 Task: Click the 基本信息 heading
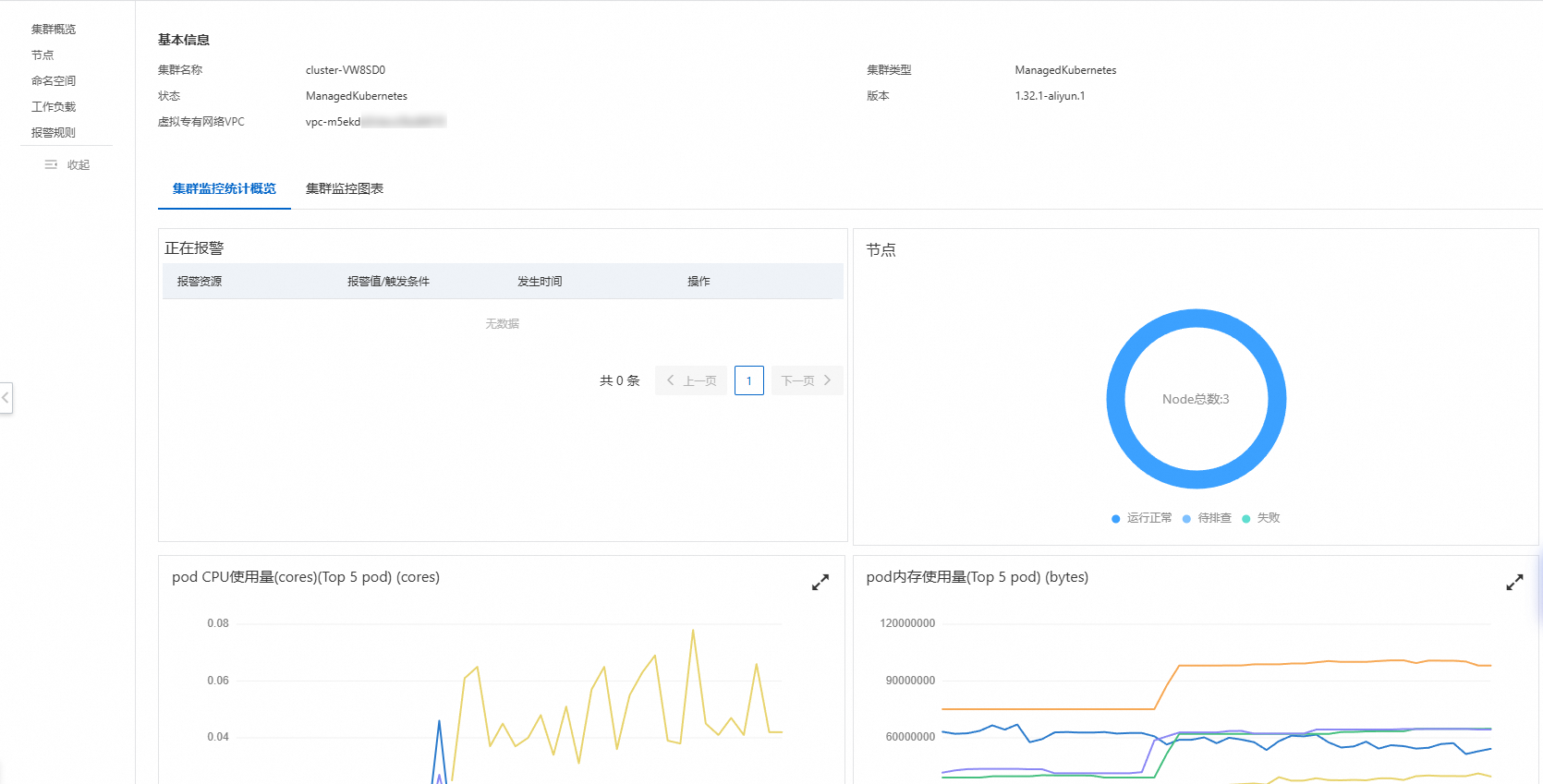pos(184,40)
